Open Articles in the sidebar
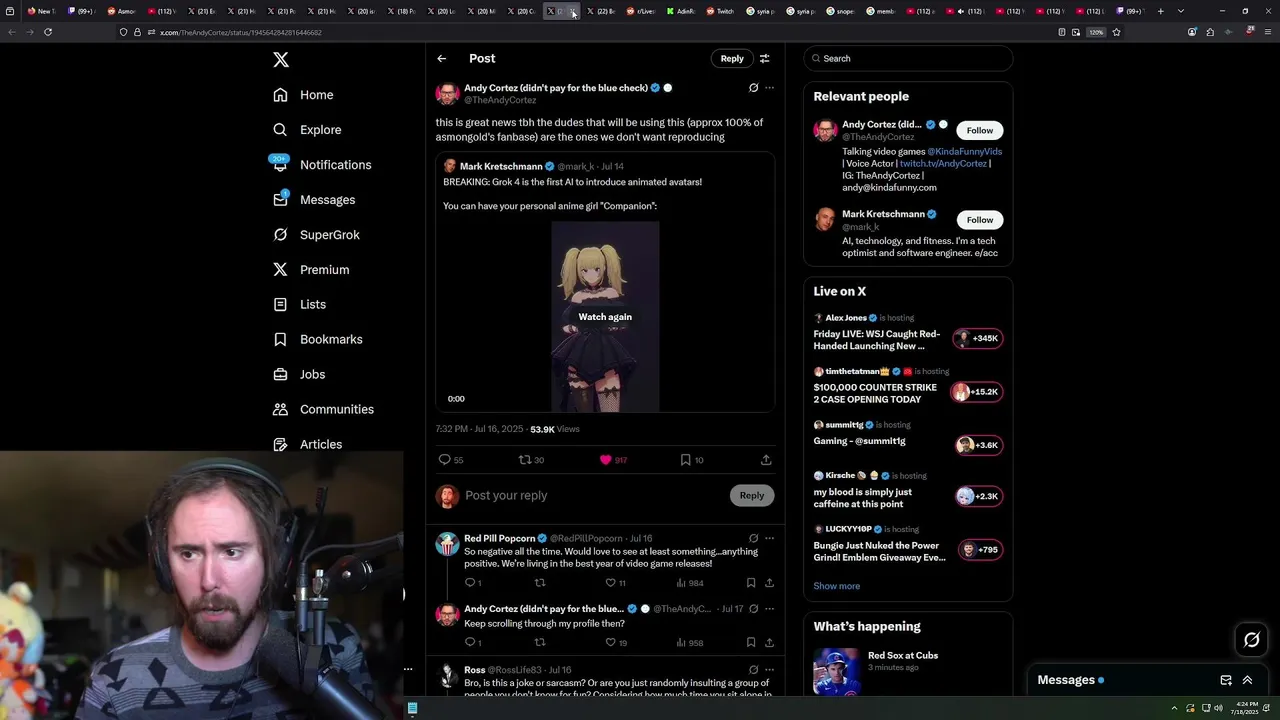The height and width of the screenshot is (720, 1280). [x=306, y=445]
